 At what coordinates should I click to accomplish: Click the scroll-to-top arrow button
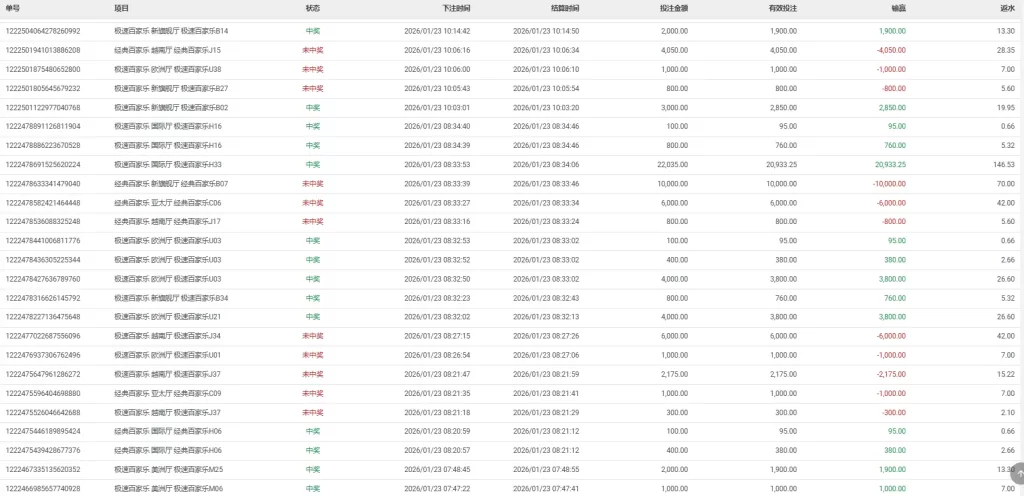(1017, 476)
